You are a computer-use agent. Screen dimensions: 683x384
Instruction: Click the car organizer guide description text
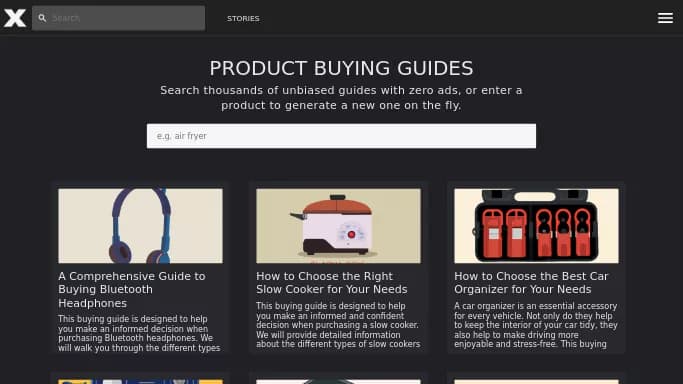click(536, 325)
